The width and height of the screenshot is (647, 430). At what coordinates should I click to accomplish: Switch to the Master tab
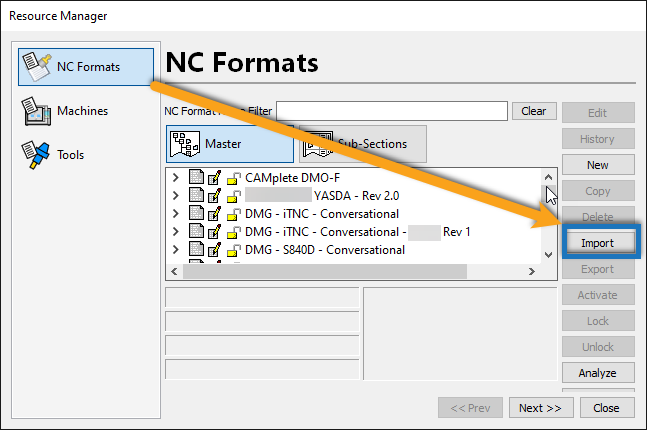230,144
